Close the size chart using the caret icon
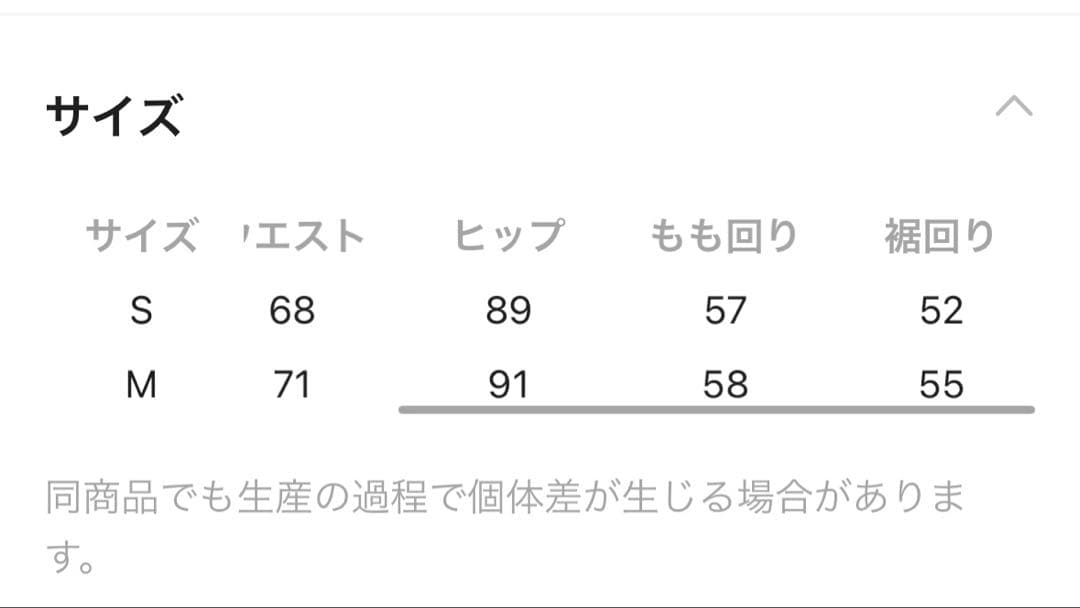Screen dimensions: 1080x608 click(1014, 107)
